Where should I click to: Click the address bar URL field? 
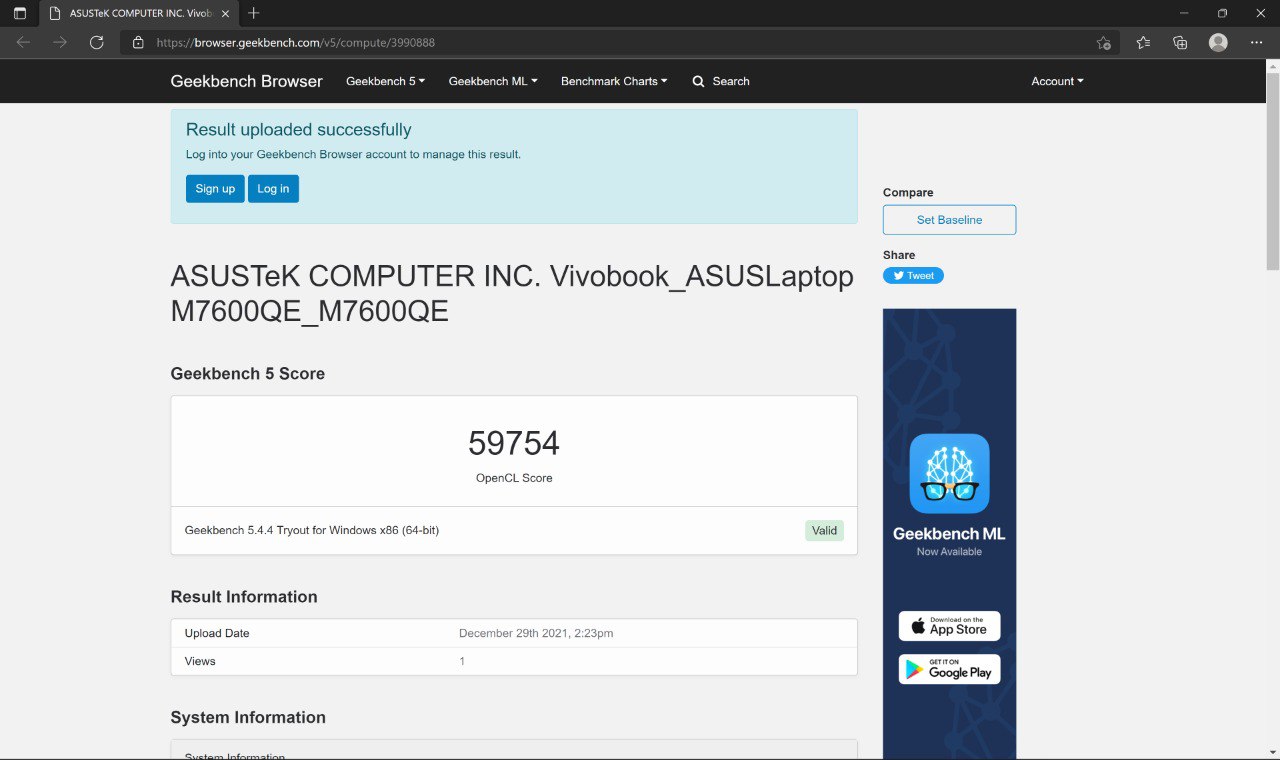[x=620, y=43]
